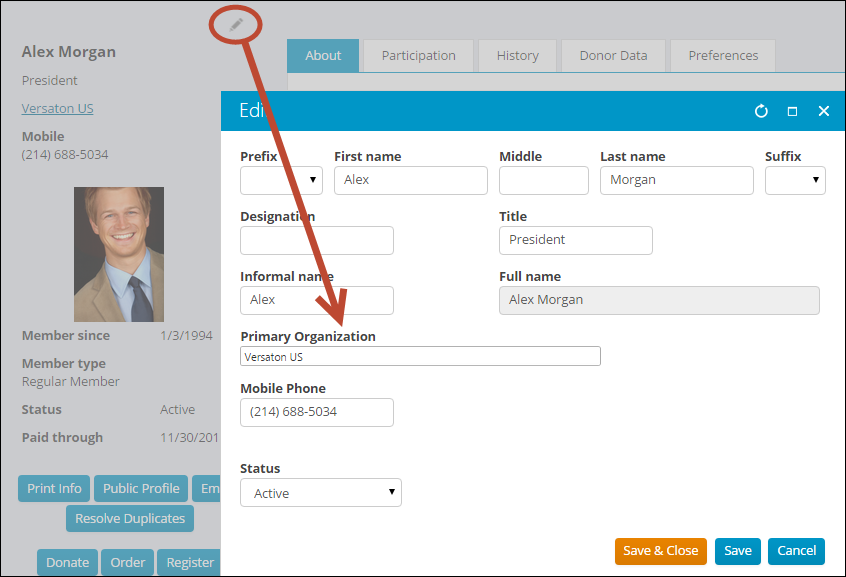Click Resolve Duplicates button
846x577 pixels.
pos(130,519)
